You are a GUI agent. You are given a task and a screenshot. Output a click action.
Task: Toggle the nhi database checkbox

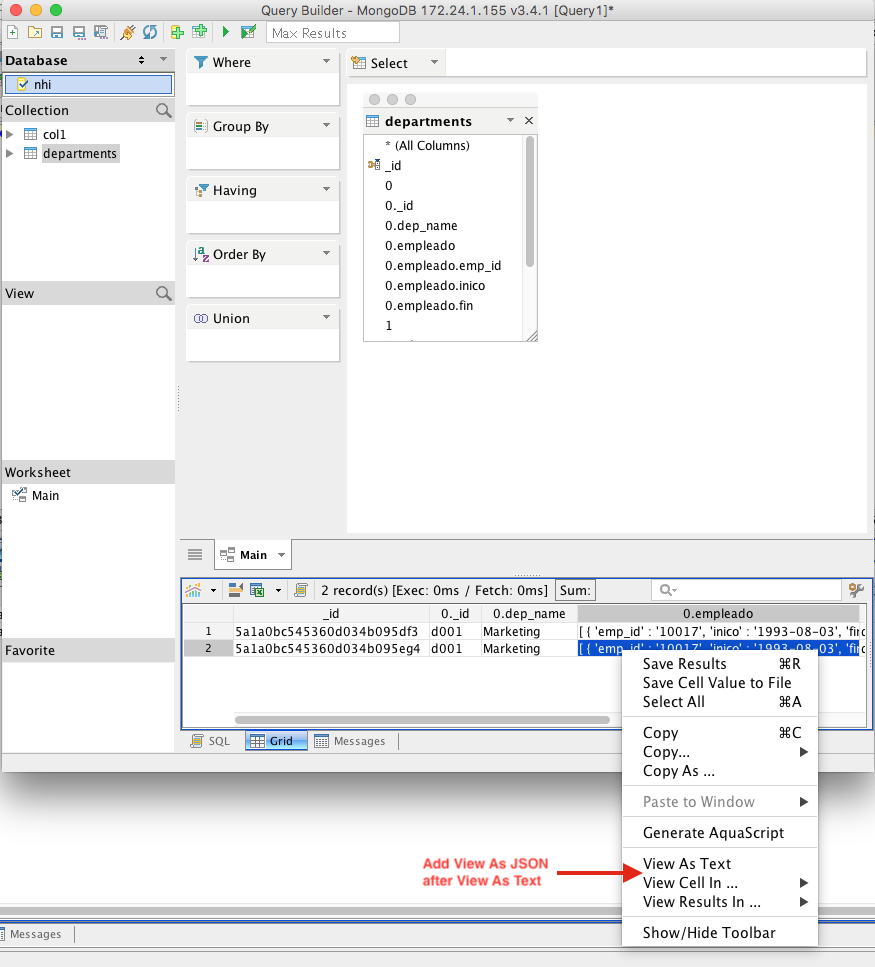click(x=22, y=84)
